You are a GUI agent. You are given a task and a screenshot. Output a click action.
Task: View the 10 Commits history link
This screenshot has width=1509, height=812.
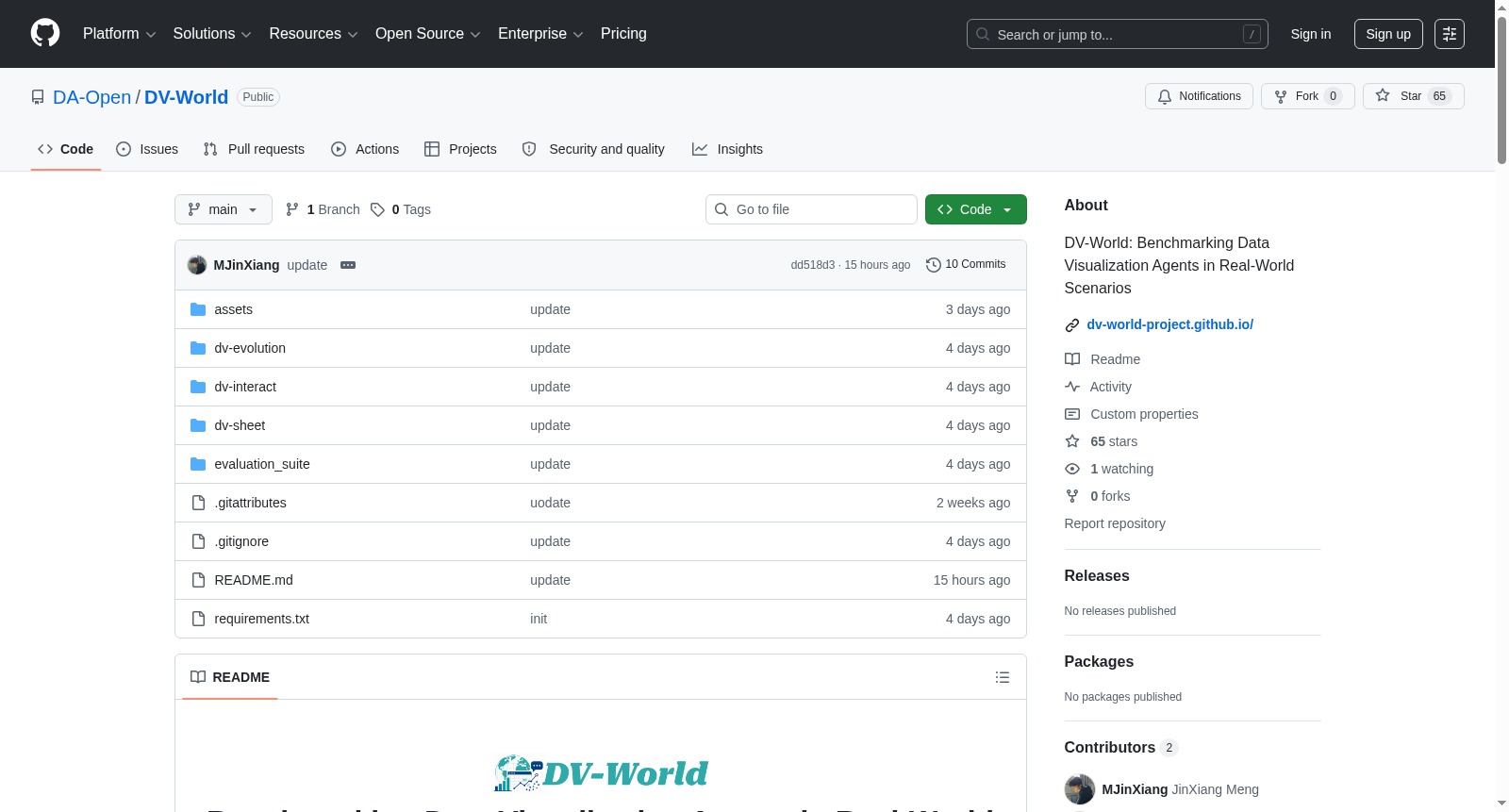click(966, 264)
